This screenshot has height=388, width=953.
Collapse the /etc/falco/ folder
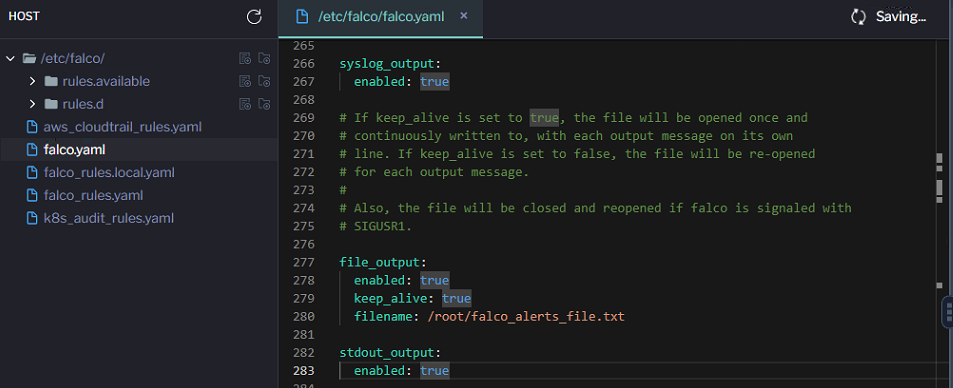tap(10, 58)
